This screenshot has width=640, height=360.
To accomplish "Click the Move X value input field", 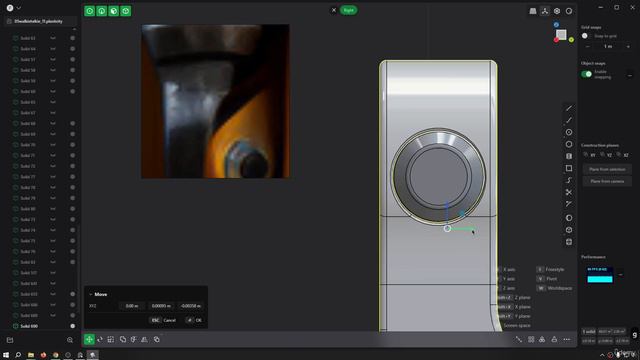I will 131,306.
